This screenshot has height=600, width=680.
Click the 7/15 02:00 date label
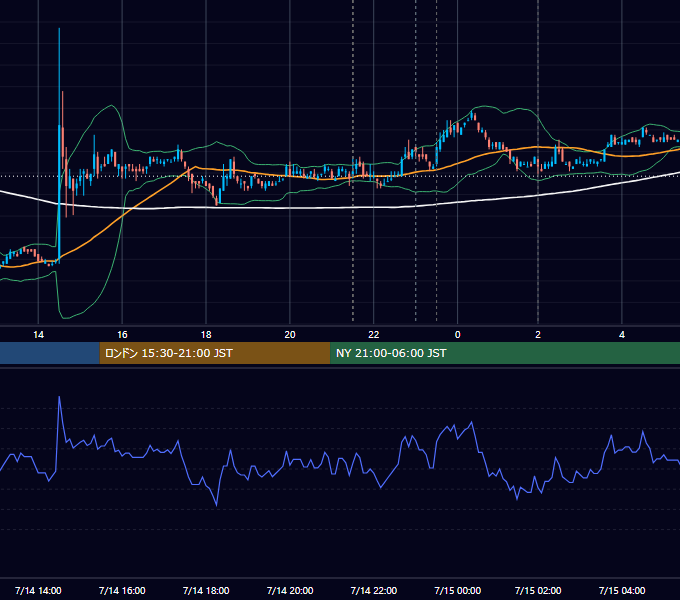point(538,590)
